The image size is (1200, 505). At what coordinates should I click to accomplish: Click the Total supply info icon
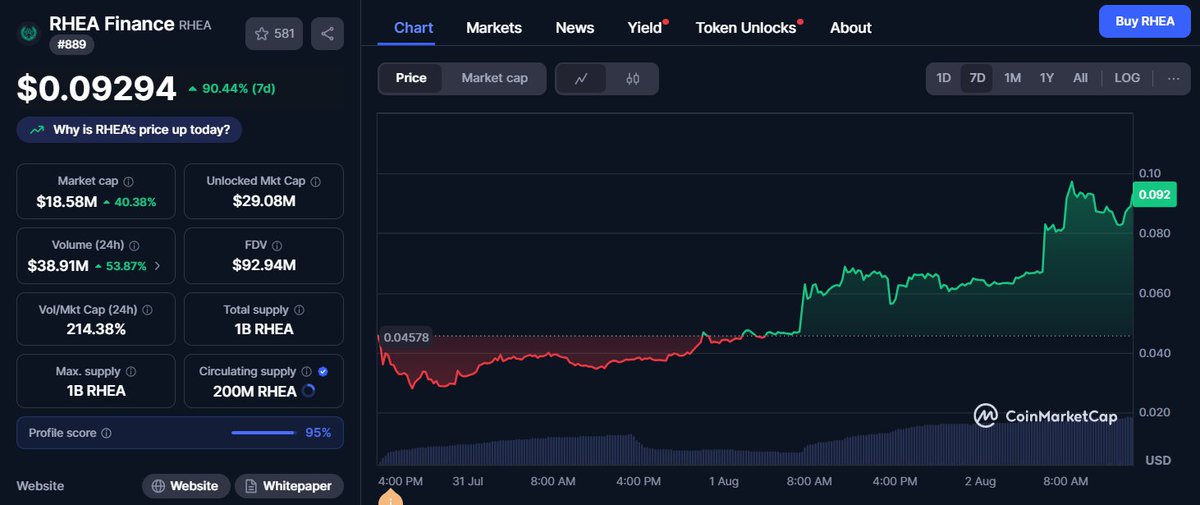pos(299,310)
